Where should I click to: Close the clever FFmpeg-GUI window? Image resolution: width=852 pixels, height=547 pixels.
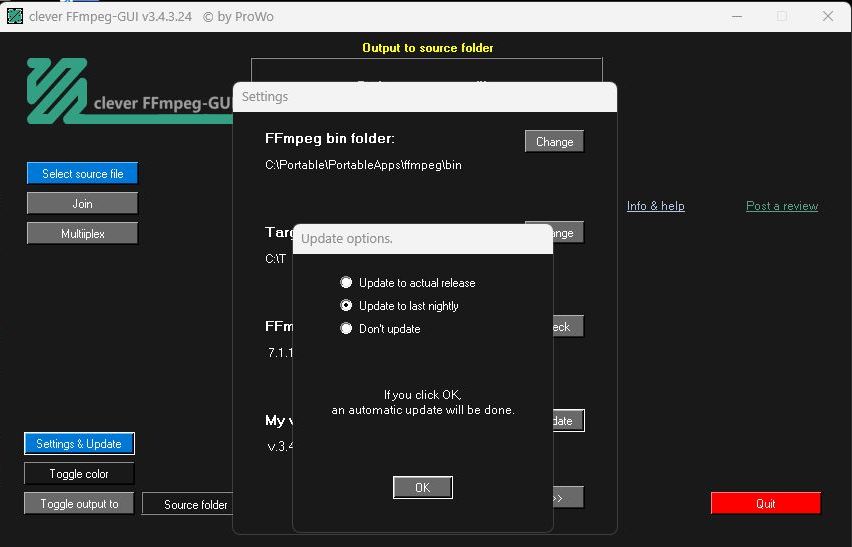828,16
